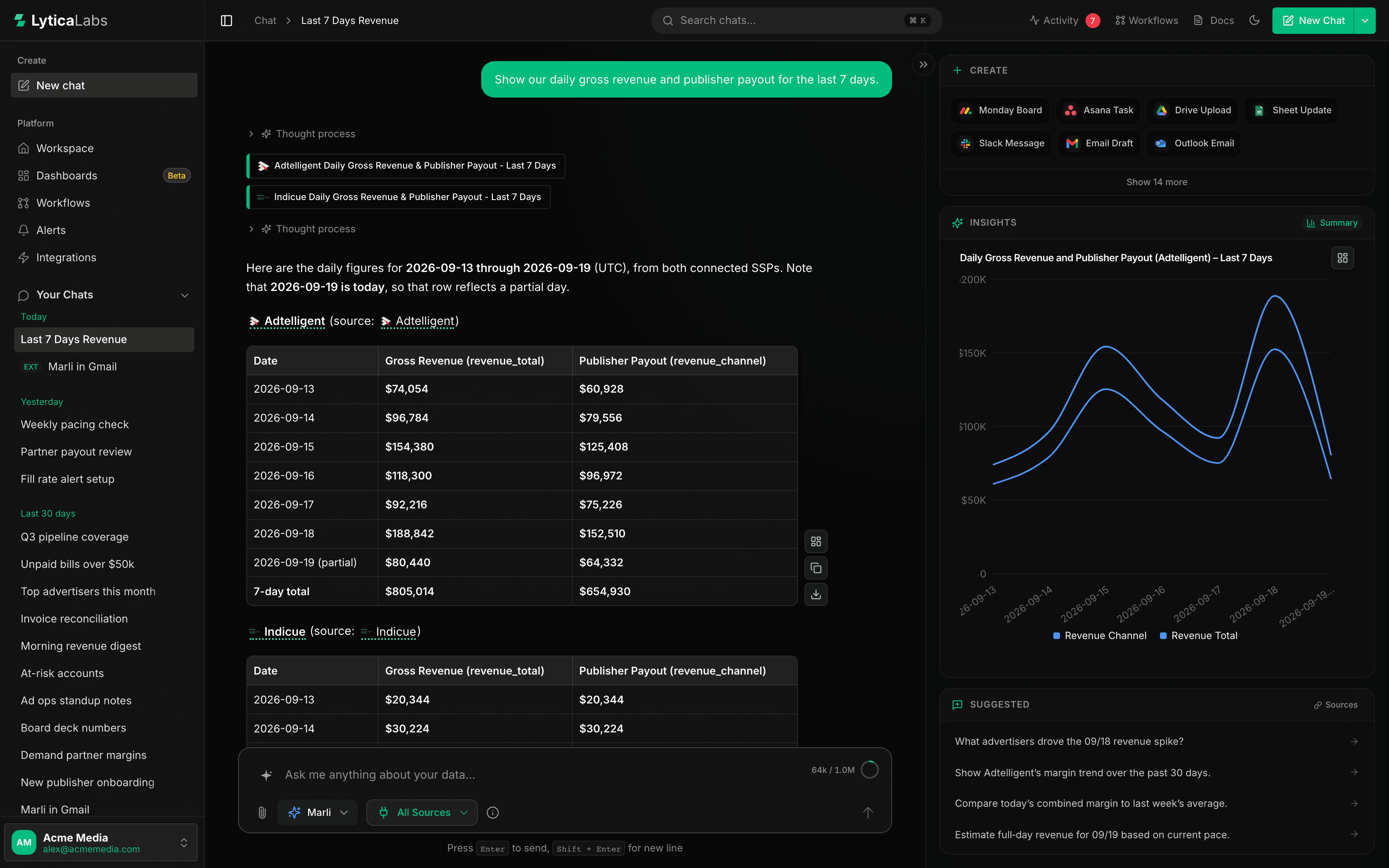Toggle Revenue Channel series in chart legend
This screenshot has width=1389, height=868.
pyautogui.click(x=1100, y=636)
